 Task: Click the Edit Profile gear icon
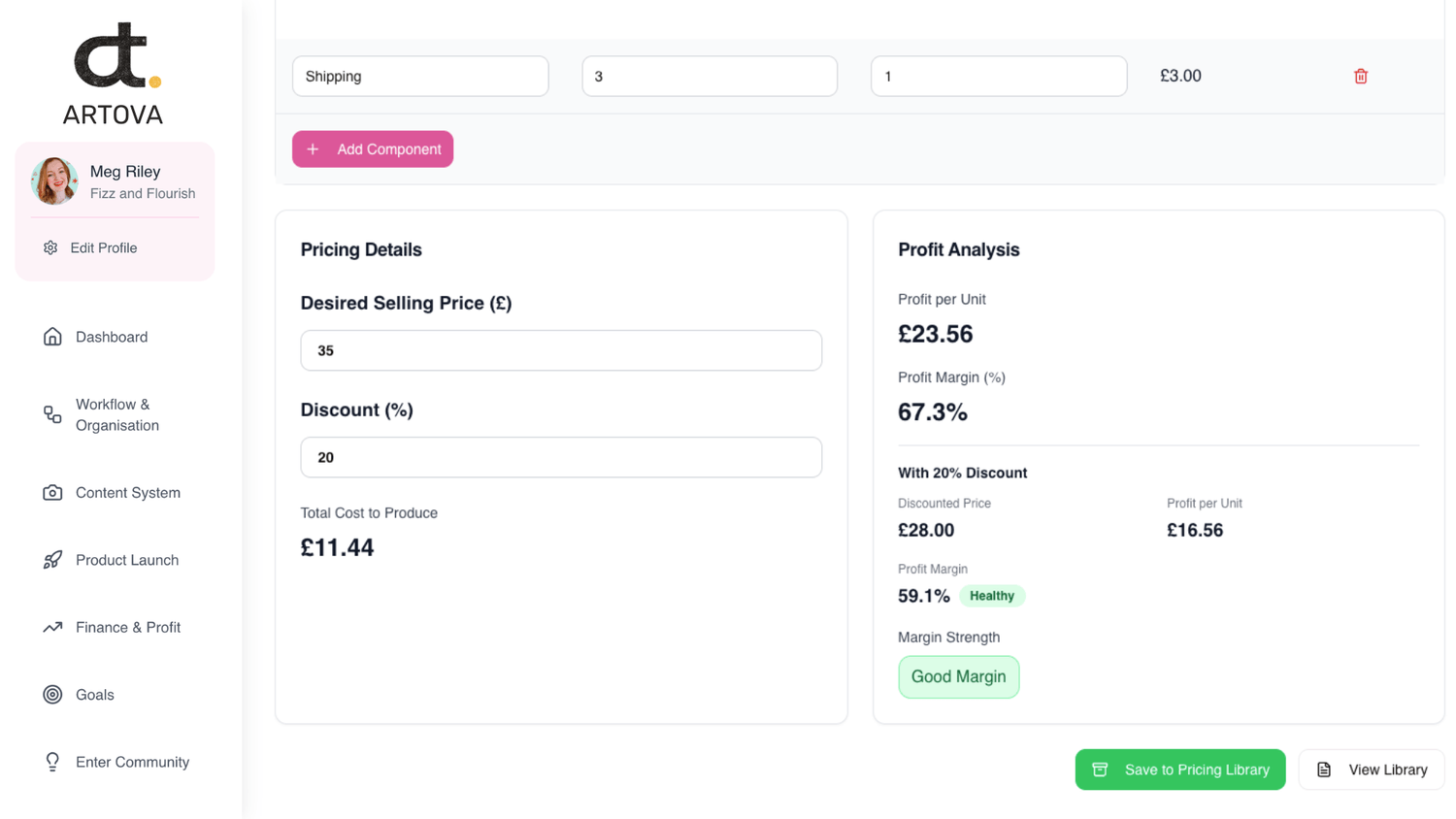50,248
